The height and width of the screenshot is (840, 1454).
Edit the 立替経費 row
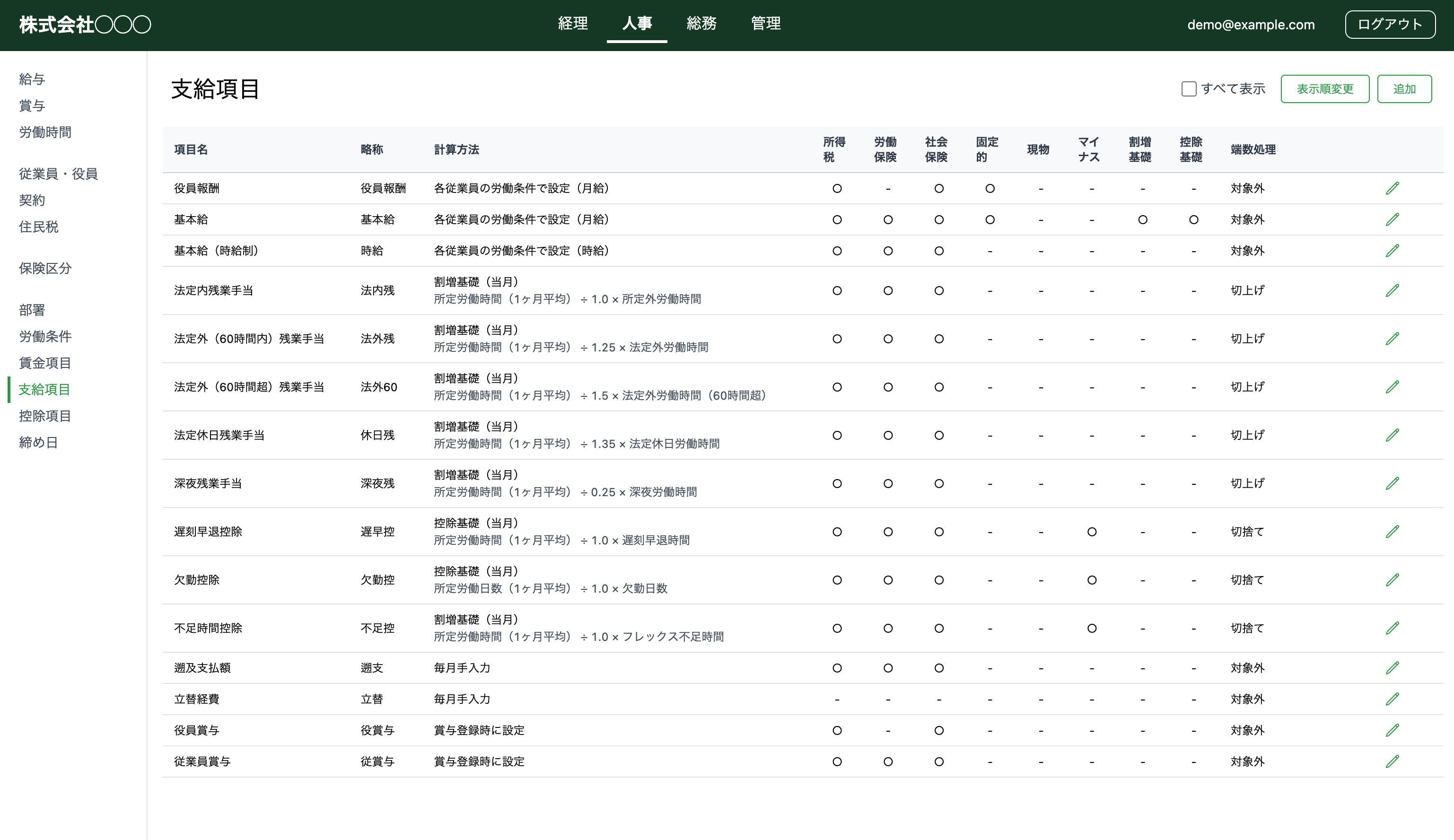point(1394,699)
